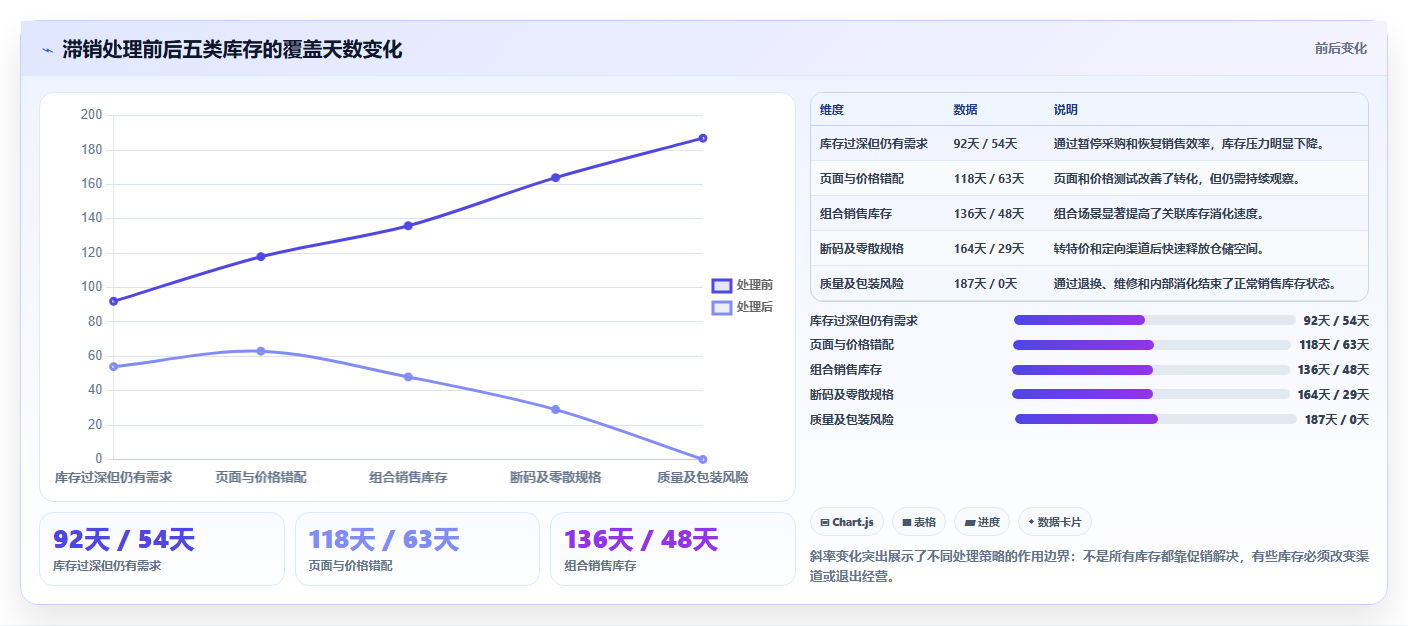Select the 处理后 data point at 组合销售库存
The height and width of the screenshot is (626, 1408).
click(408, 377)
